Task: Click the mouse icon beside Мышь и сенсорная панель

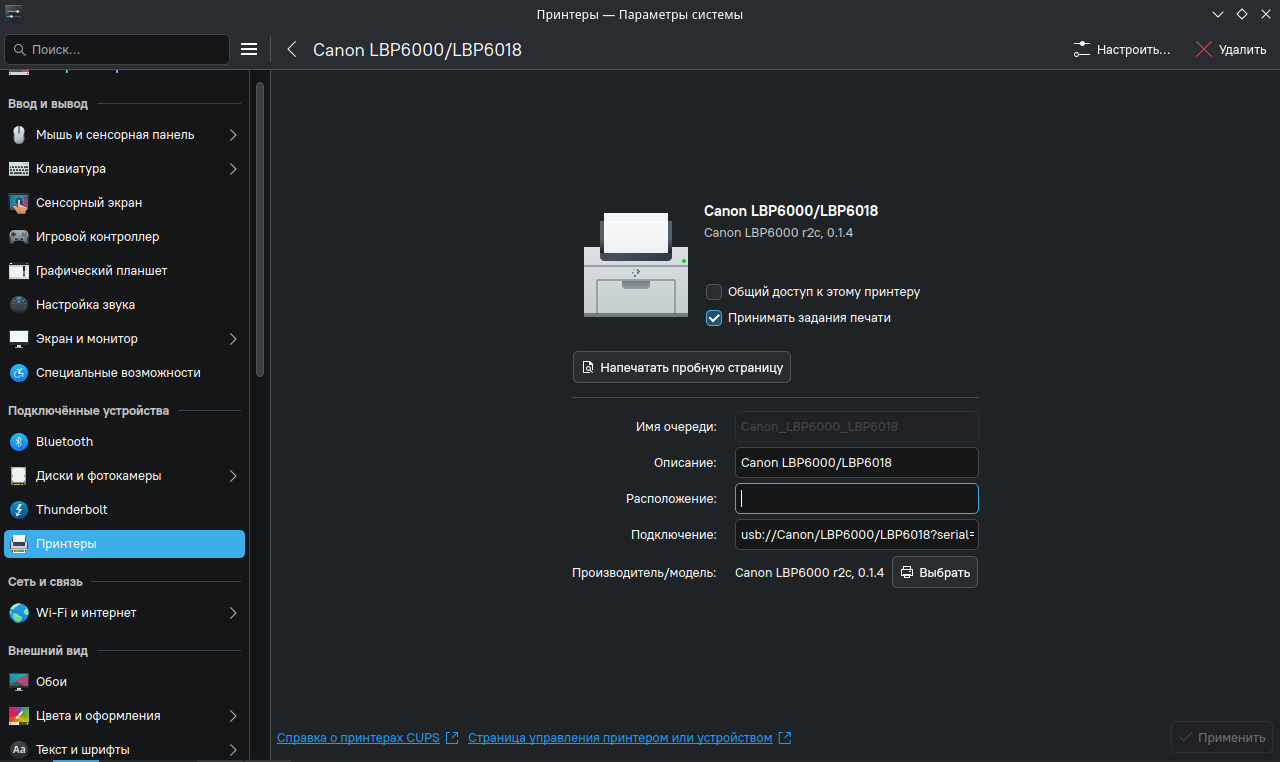Action: click(18, 135)
